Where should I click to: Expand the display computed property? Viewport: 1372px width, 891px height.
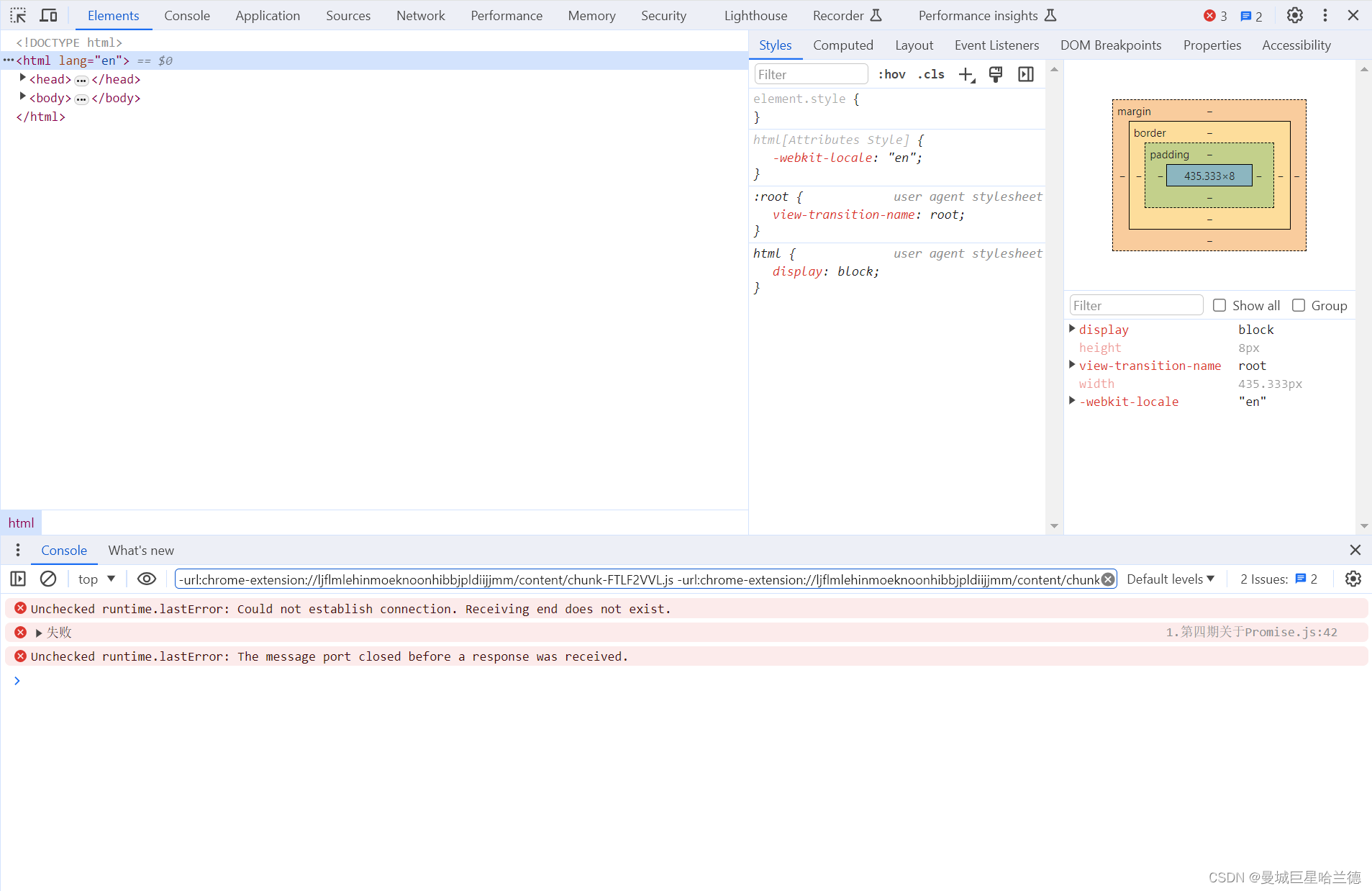click(1072, 329)
